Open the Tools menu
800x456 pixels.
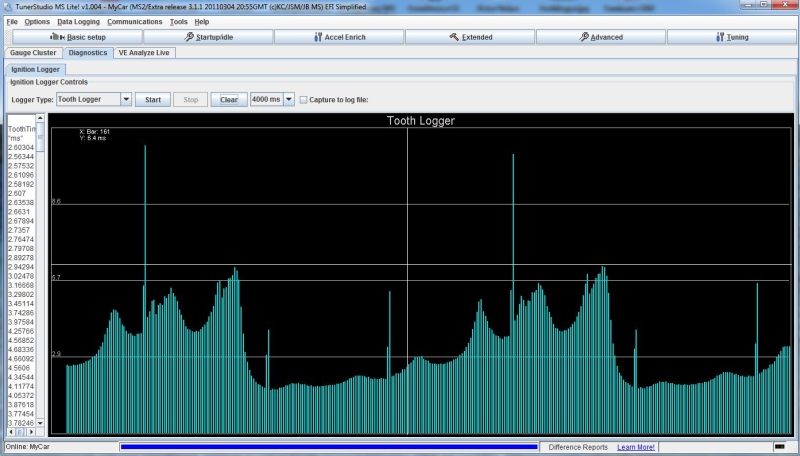tap(179, 21)
